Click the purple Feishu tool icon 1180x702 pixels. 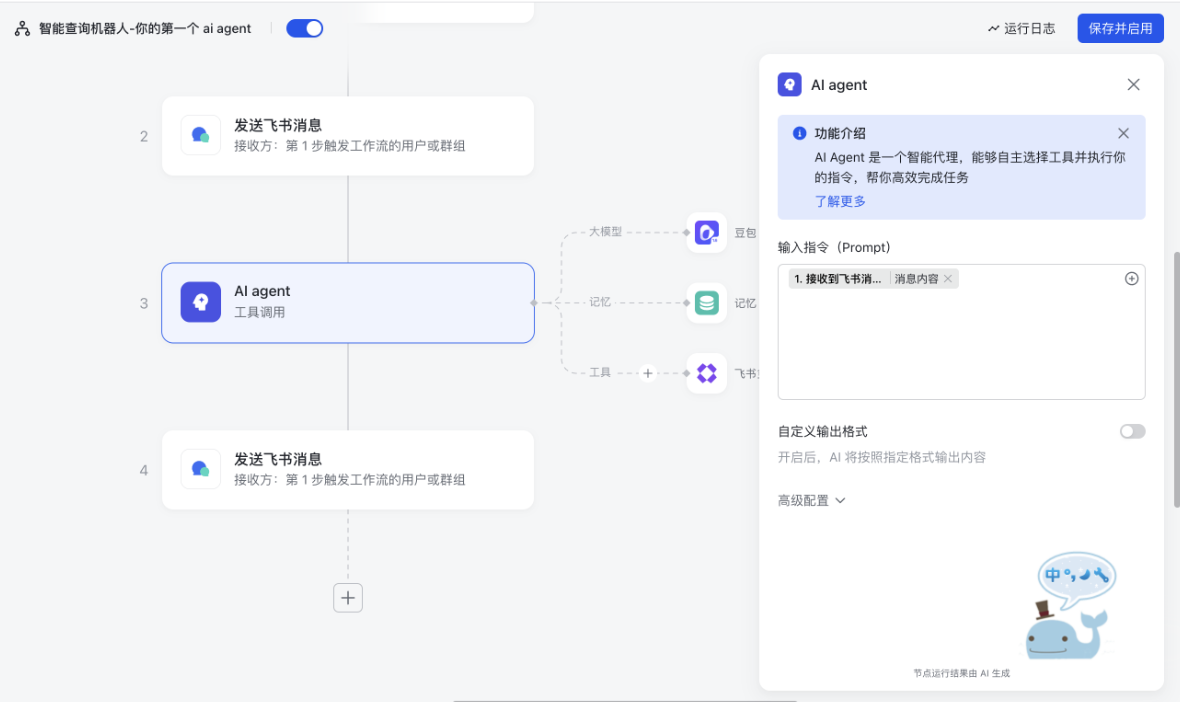coord(707,373)
